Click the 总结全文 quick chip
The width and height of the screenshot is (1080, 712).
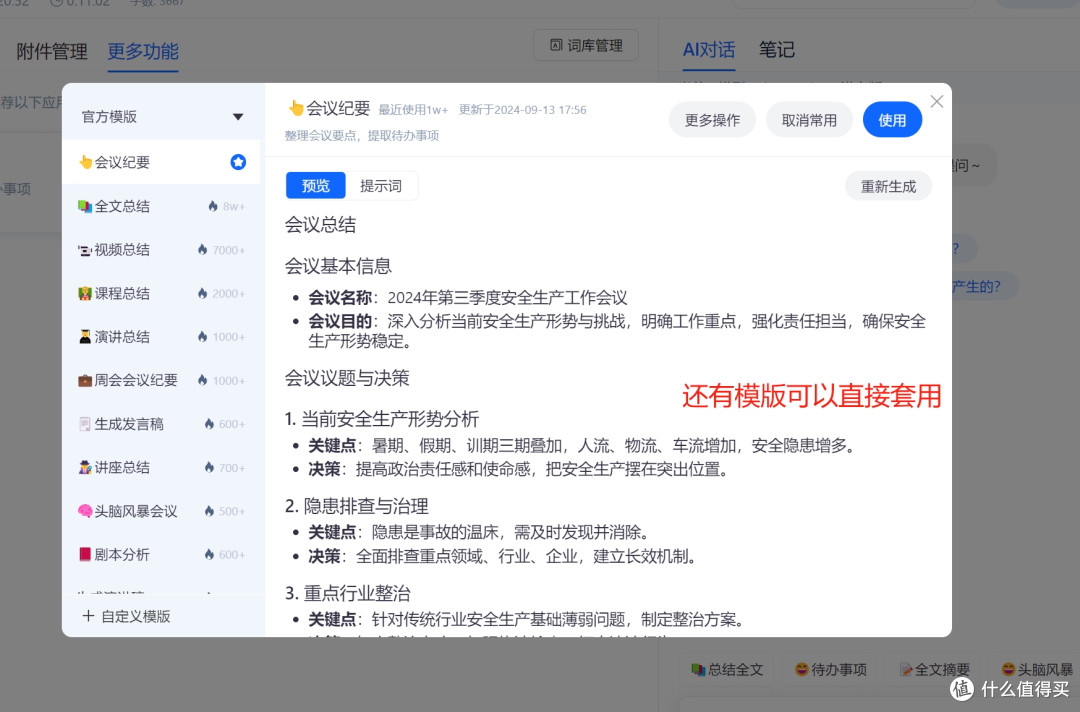pyautogui.click(x=727, y=669)
